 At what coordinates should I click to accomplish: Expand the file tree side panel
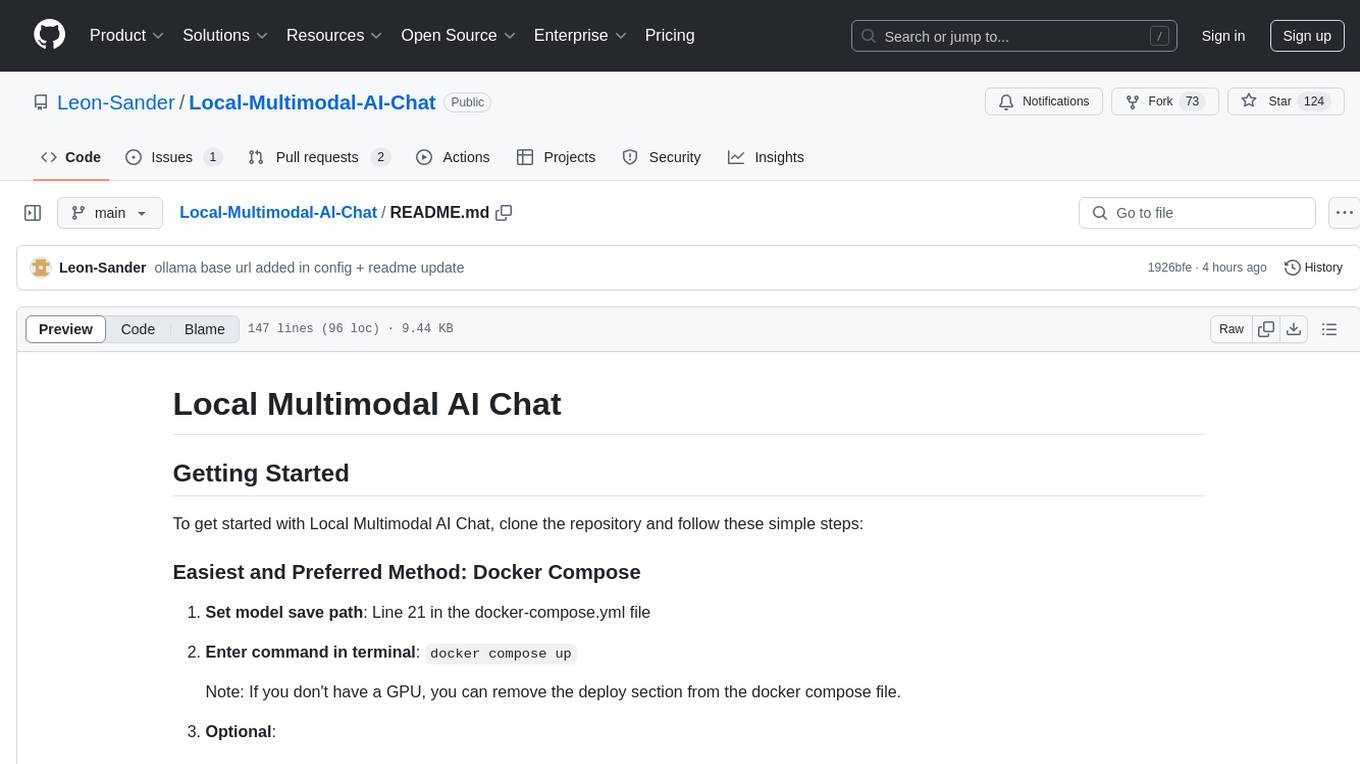(33, 213)
